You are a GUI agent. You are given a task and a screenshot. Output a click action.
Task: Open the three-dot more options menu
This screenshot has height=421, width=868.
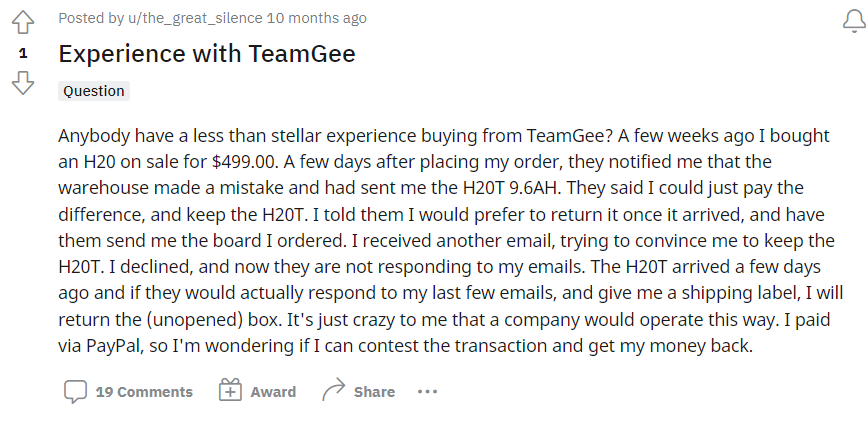(427, 392)
